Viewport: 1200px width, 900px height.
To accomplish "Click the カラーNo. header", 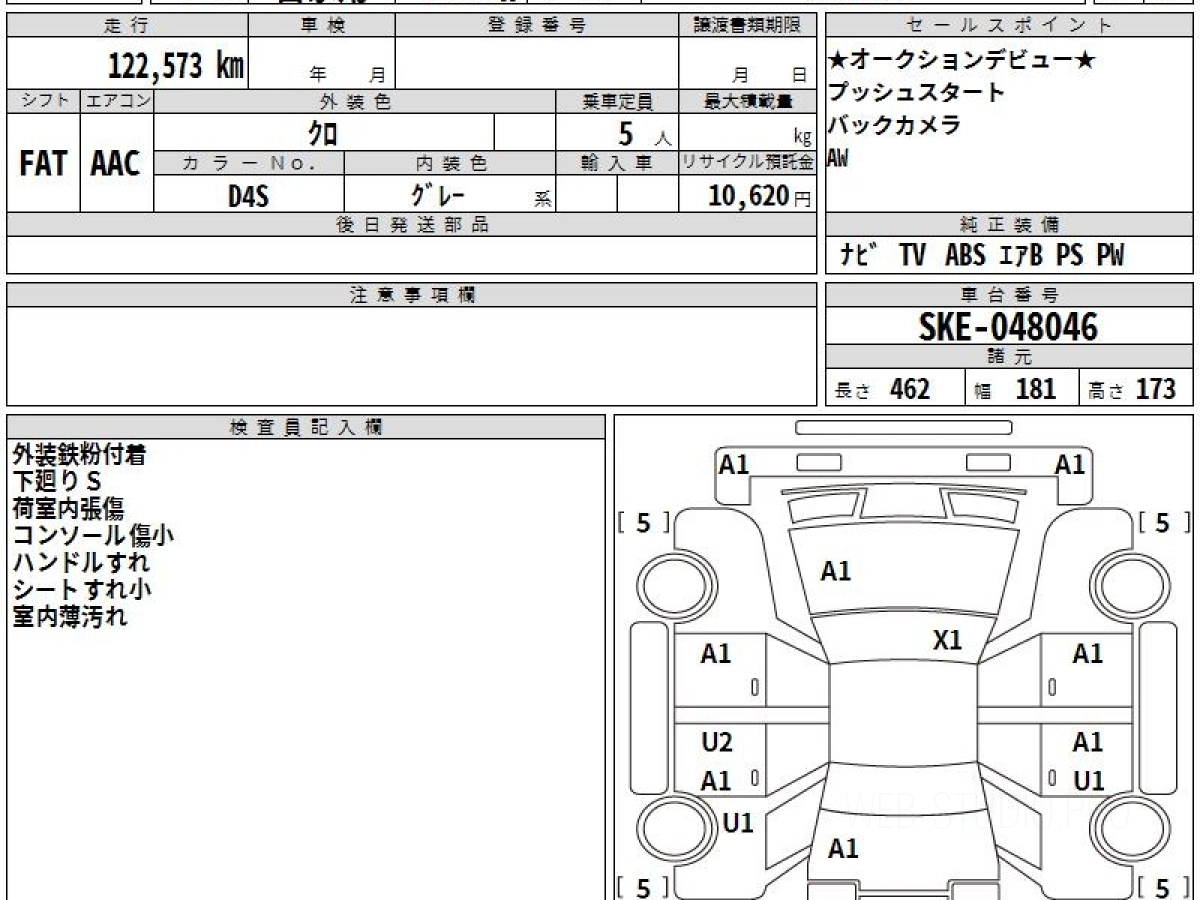I will [249, 163].
